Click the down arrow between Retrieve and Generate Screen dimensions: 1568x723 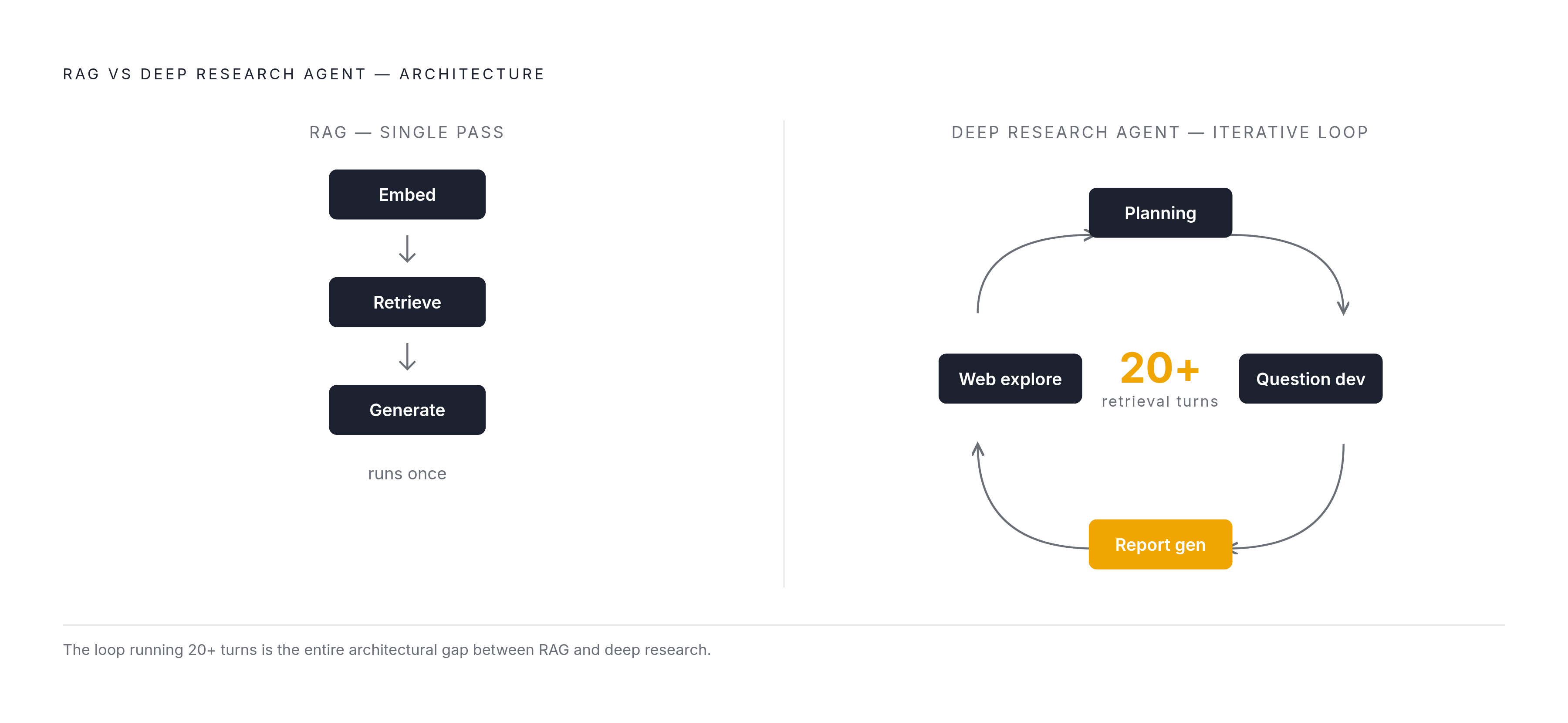pos(407,356)
